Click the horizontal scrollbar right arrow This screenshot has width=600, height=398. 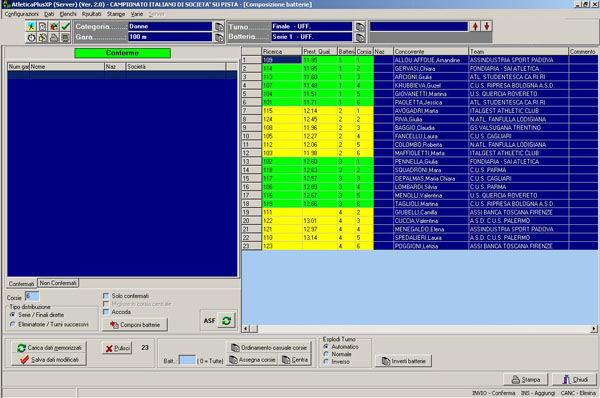pyautogui.click(x=593, y=328)
